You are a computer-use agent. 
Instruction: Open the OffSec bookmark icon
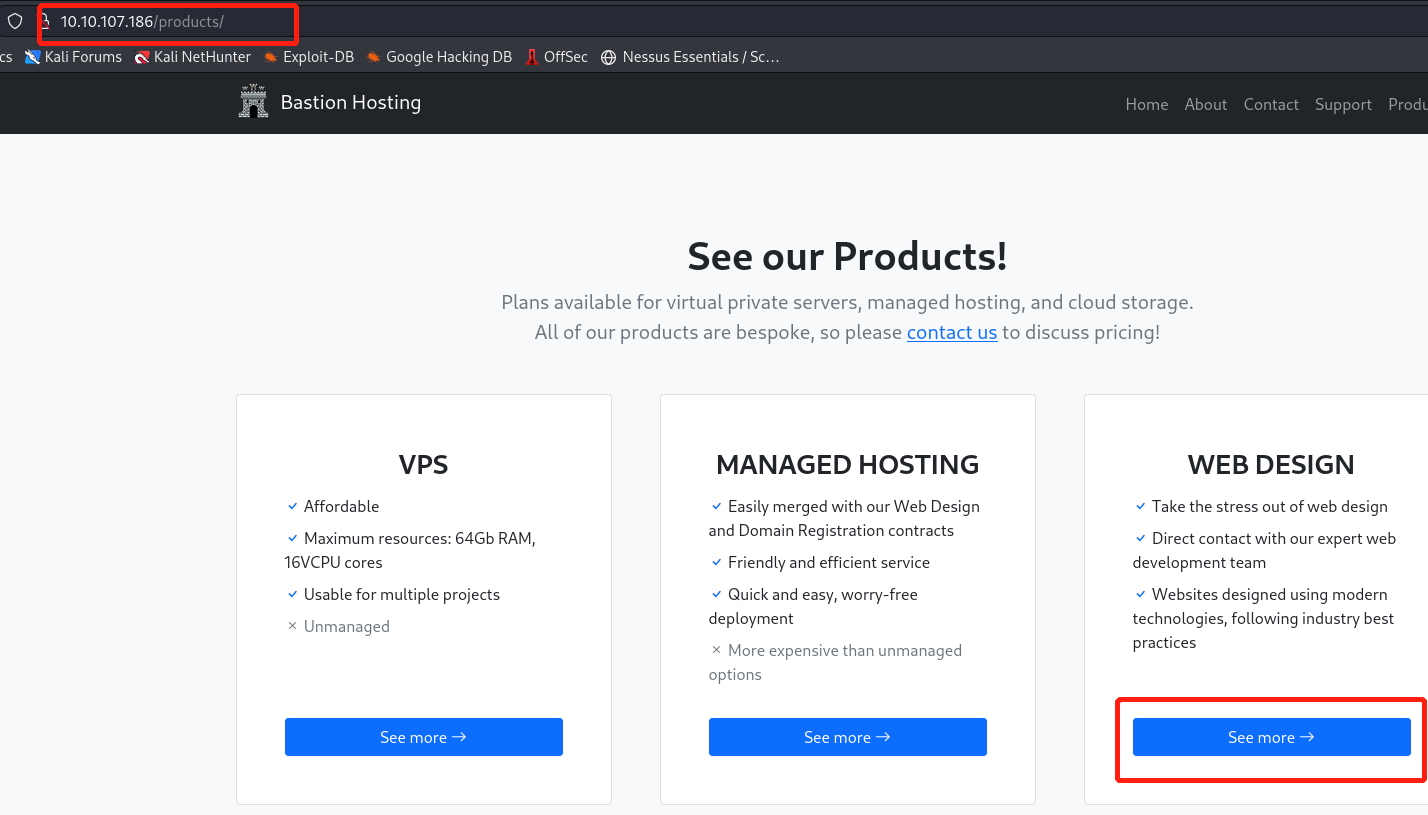click(532, 57)
